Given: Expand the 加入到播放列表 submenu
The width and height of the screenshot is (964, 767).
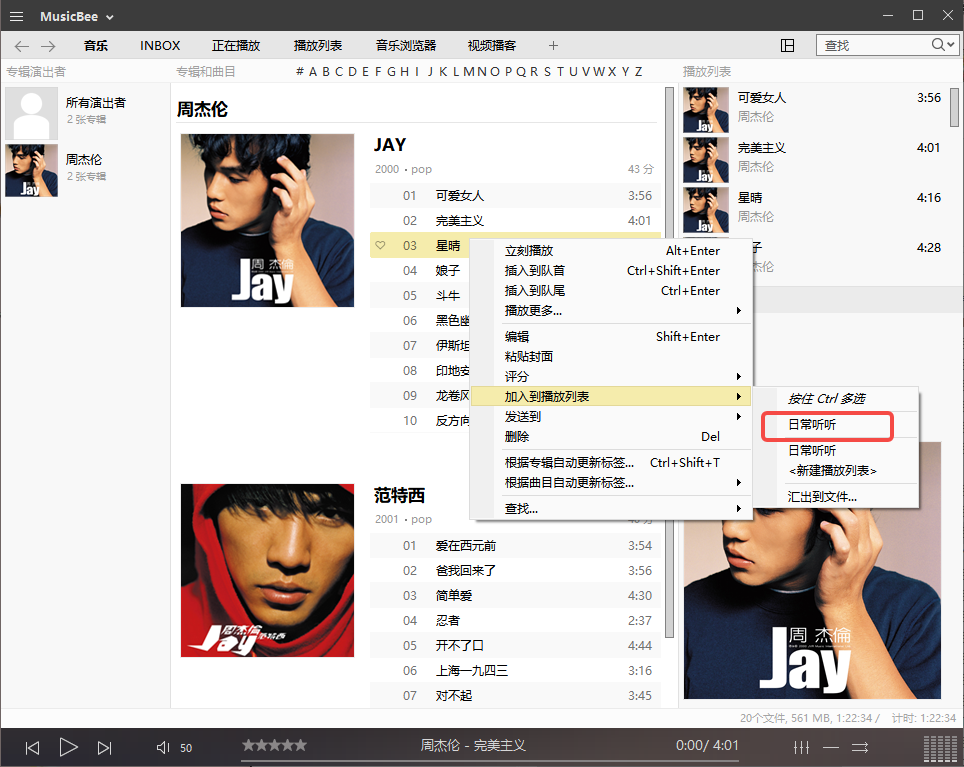Looking at the screenshot, I should click(611, 396).
